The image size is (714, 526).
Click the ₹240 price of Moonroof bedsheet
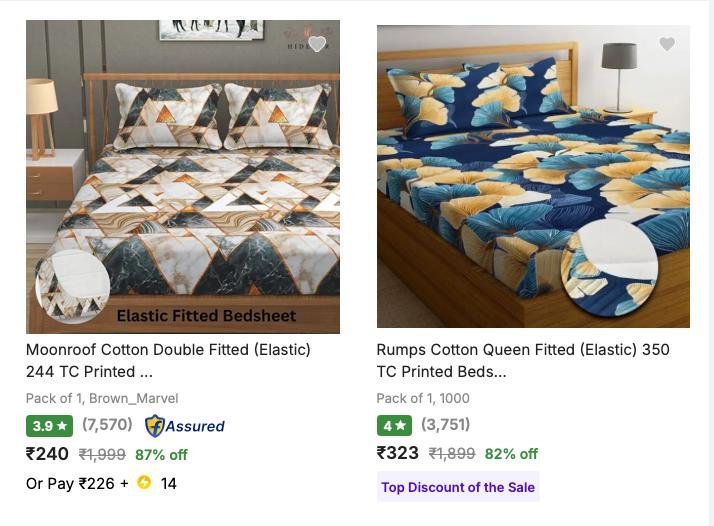pos(47,454)
